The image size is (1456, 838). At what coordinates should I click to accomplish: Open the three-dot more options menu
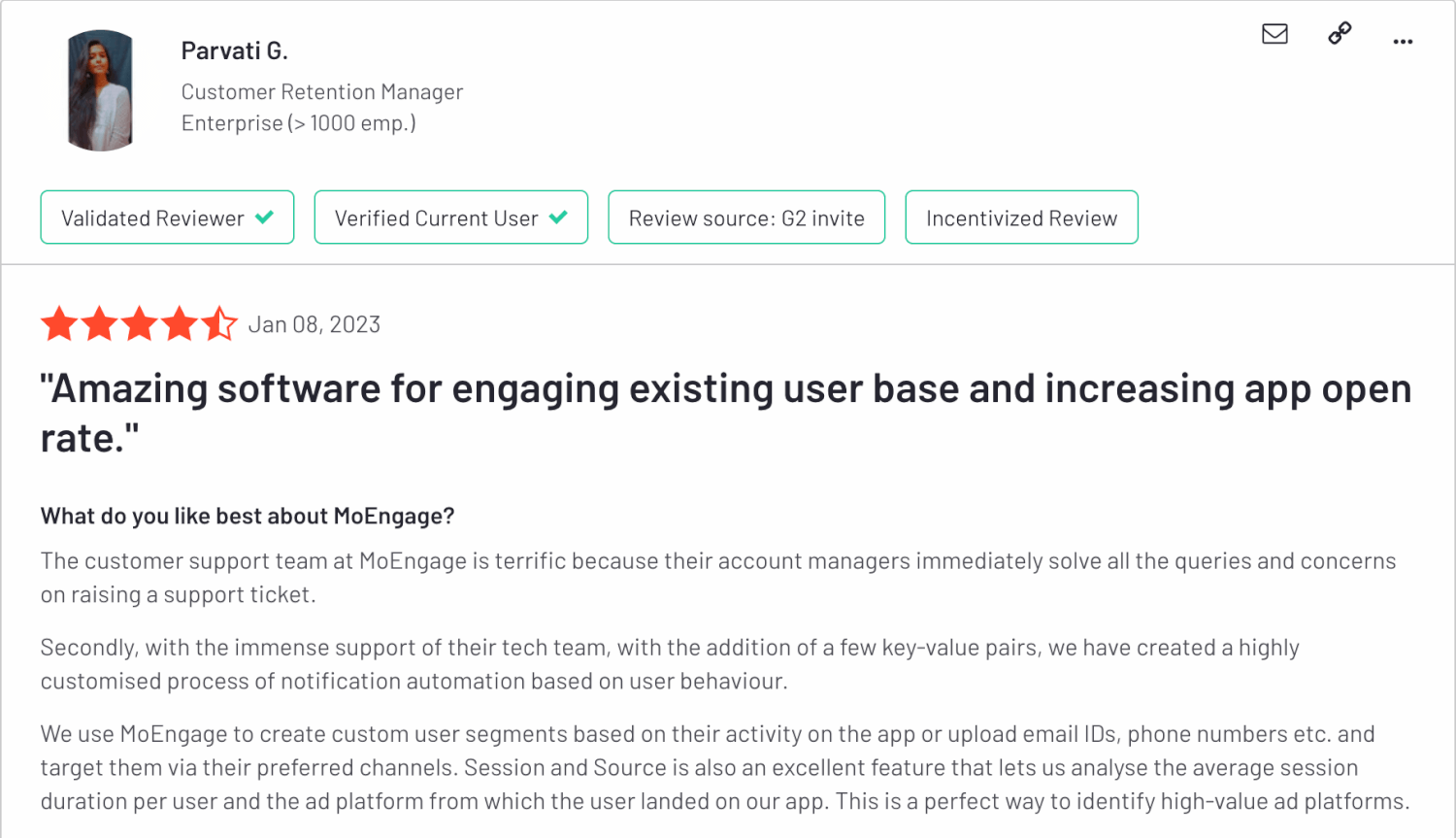click(x=1403, y=42)
